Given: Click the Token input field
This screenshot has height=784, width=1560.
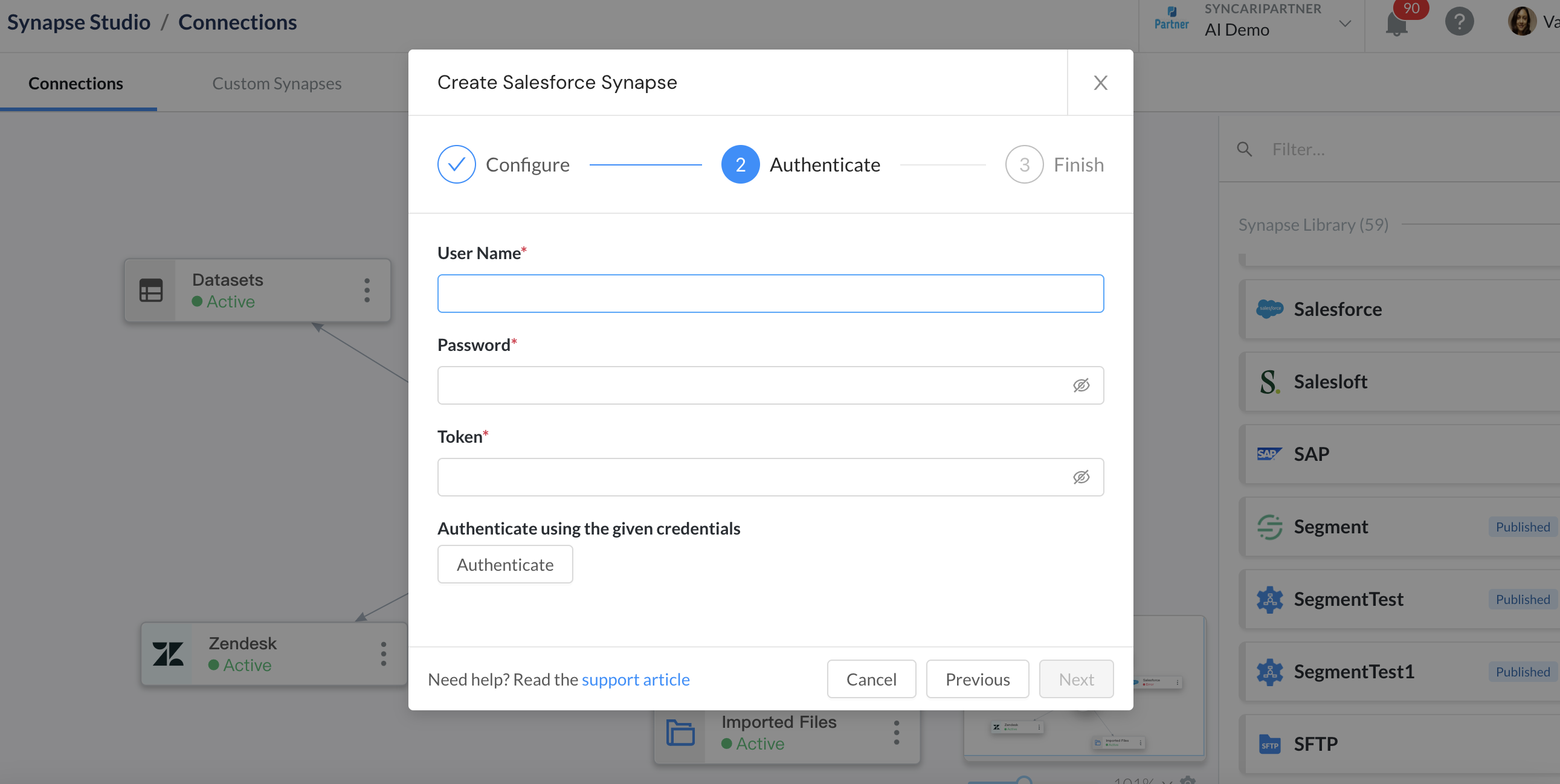Looking at the screenshot, I should click(770, 477).
